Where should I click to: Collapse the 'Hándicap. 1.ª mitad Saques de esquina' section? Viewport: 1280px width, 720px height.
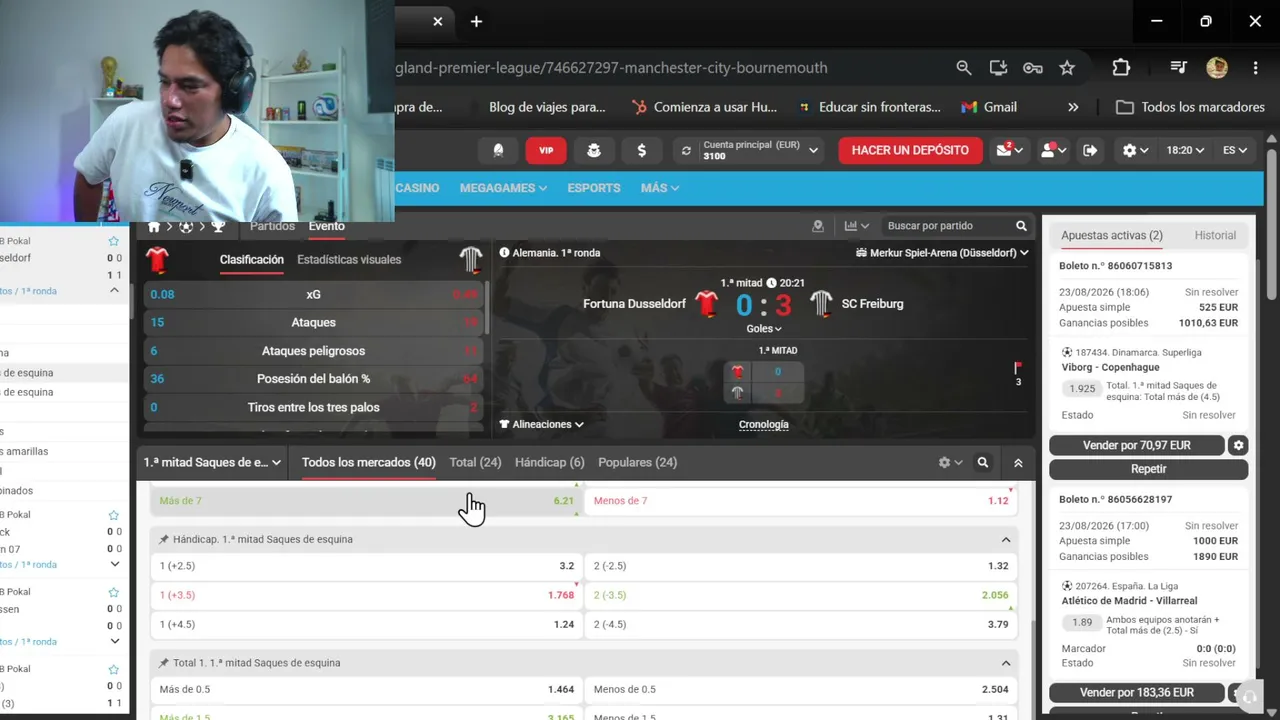click(1006, 540)
